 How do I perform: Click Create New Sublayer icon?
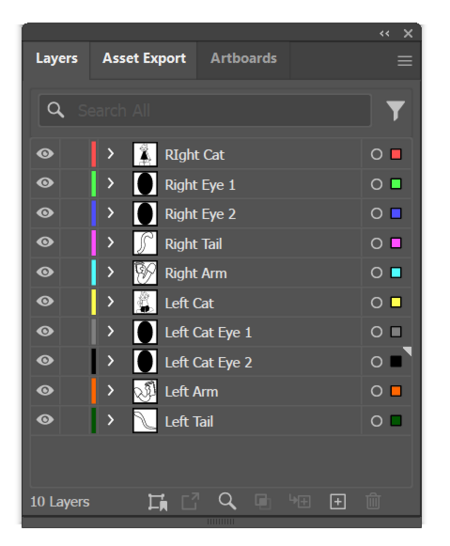pos(300,501)
